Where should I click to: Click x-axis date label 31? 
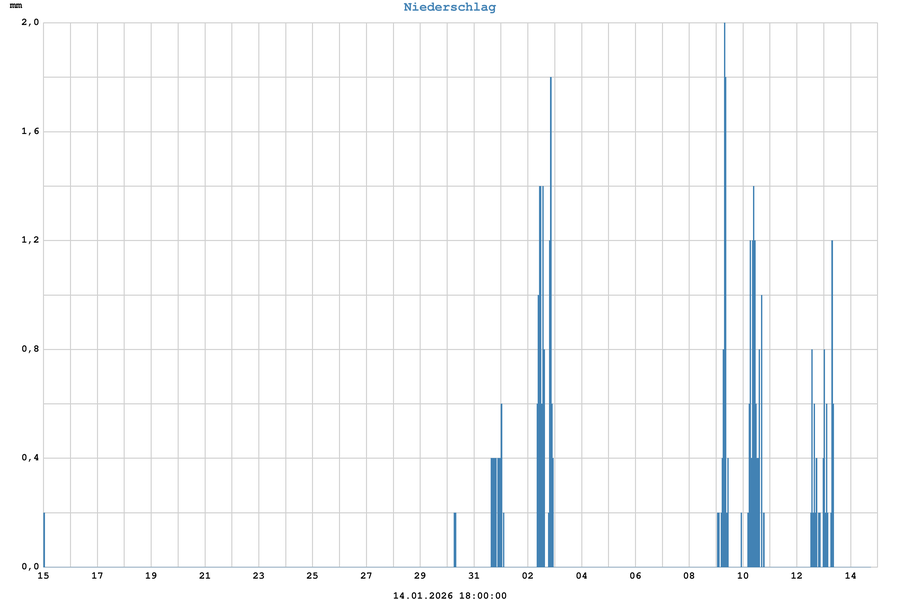click(474, 575)
